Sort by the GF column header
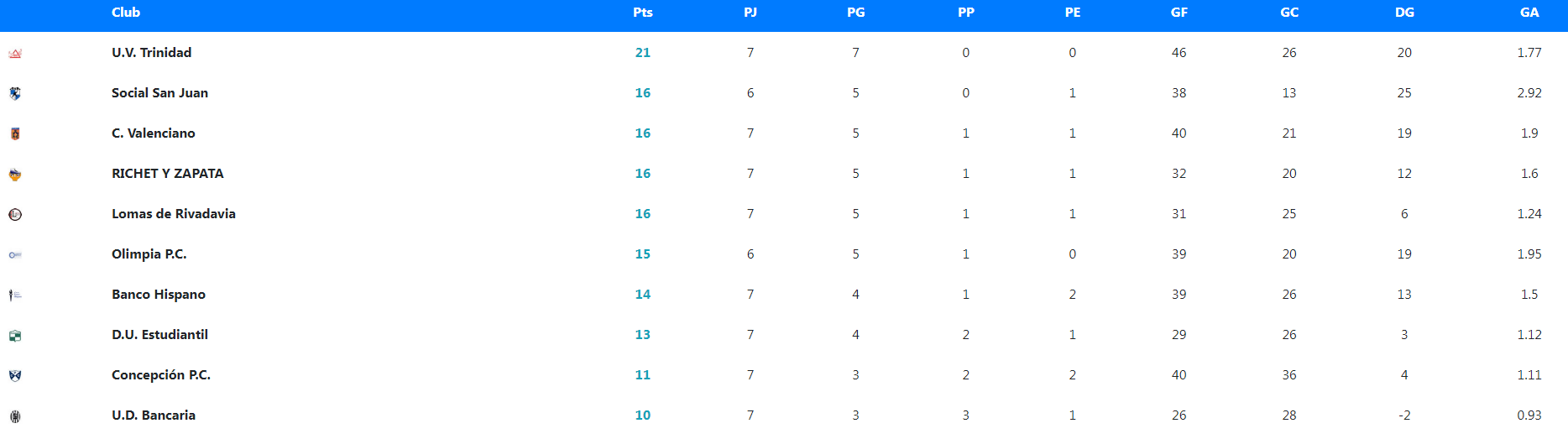This screenshot has width=1568, height=439. pyautogui.click(x=1179, y=13)
